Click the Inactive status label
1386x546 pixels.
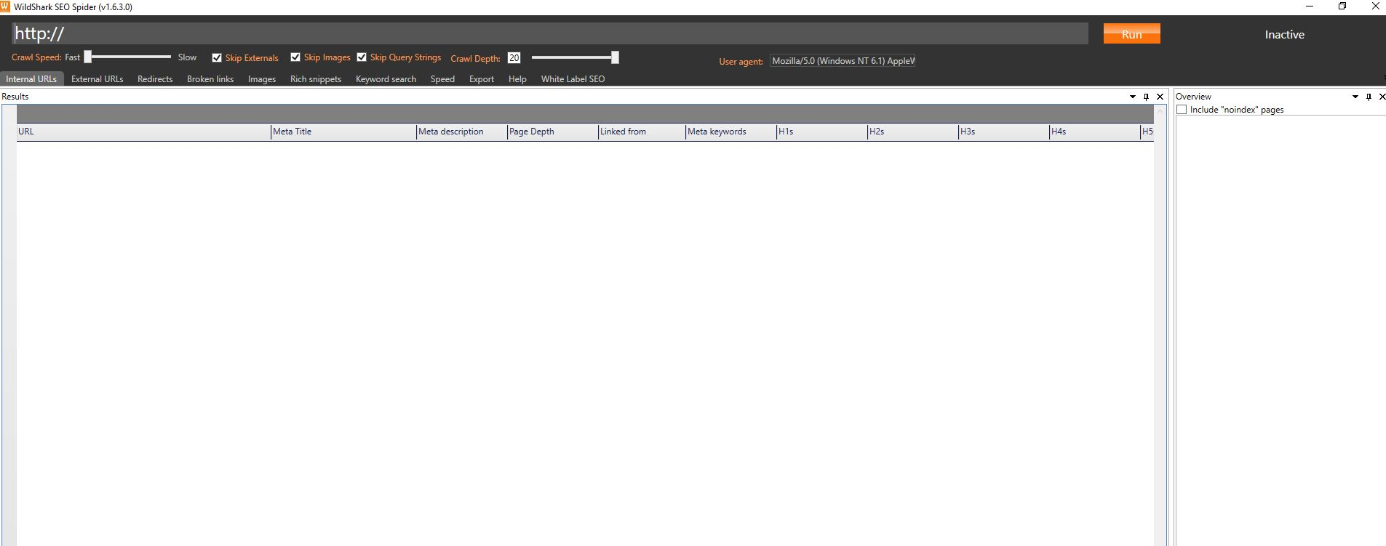pyautogui.click(x=1284, y=34)
